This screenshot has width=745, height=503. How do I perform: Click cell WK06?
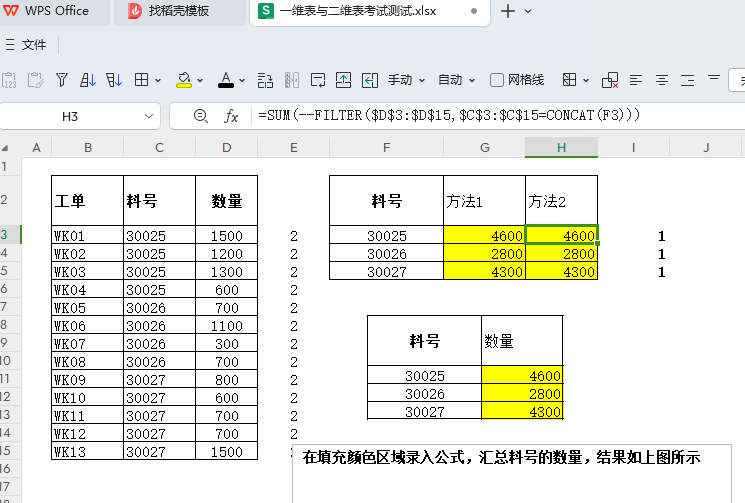[87, 326]
